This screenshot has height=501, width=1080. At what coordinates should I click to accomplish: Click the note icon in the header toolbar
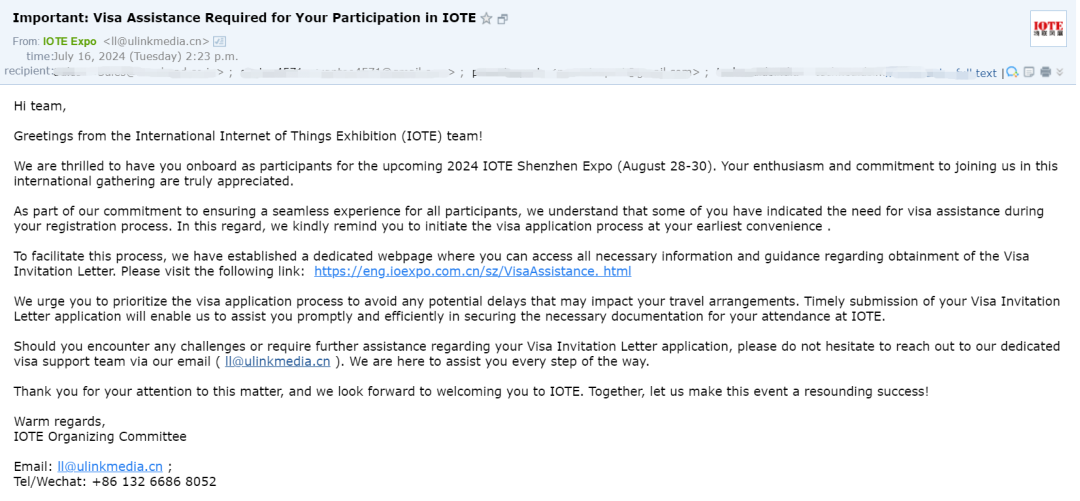click(1028, 72)
